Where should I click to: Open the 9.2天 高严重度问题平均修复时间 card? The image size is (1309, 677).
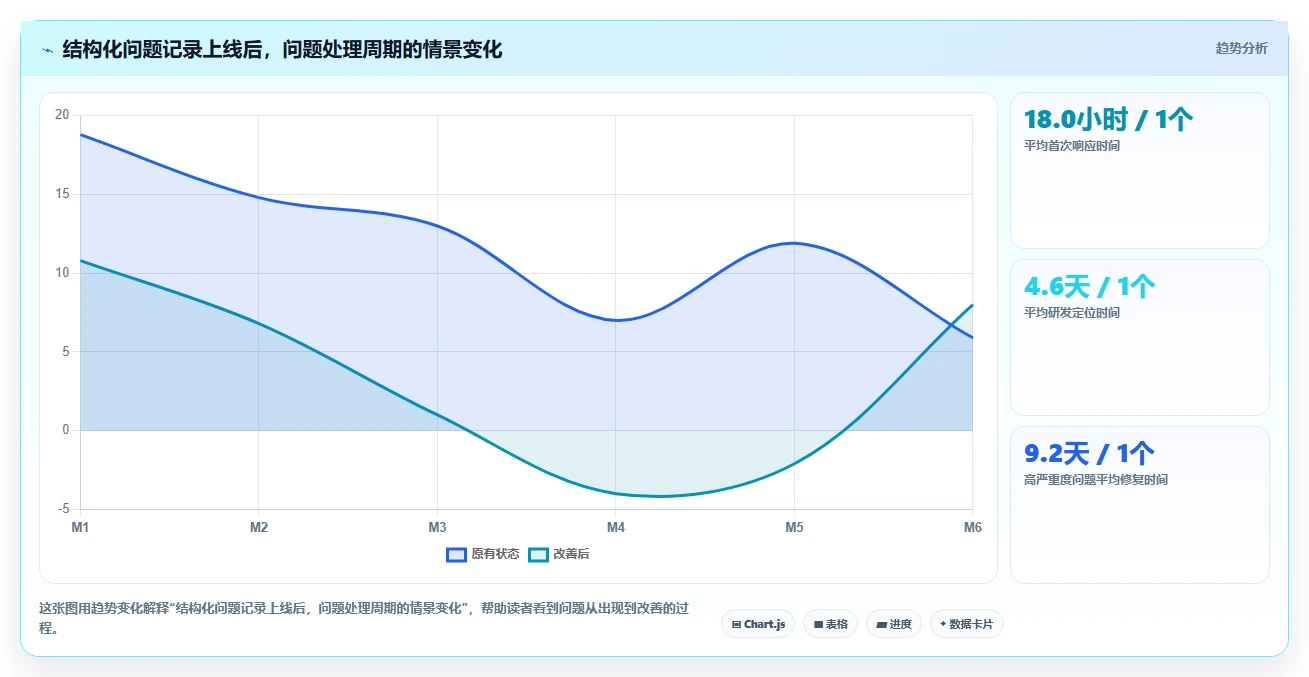tap(1140, 505)
